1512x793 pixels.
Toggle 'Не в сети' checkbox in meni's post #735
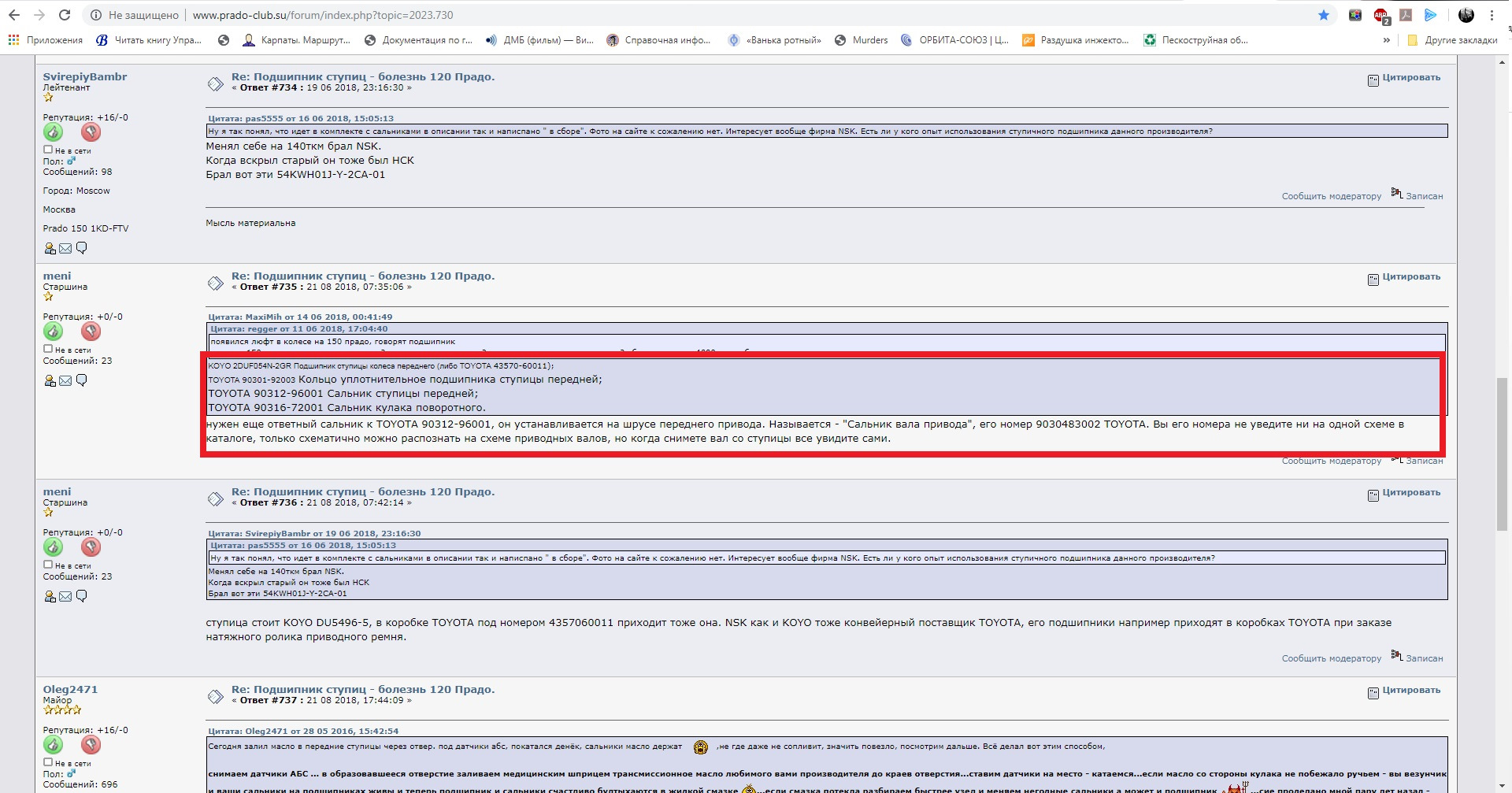click(48, 349)
